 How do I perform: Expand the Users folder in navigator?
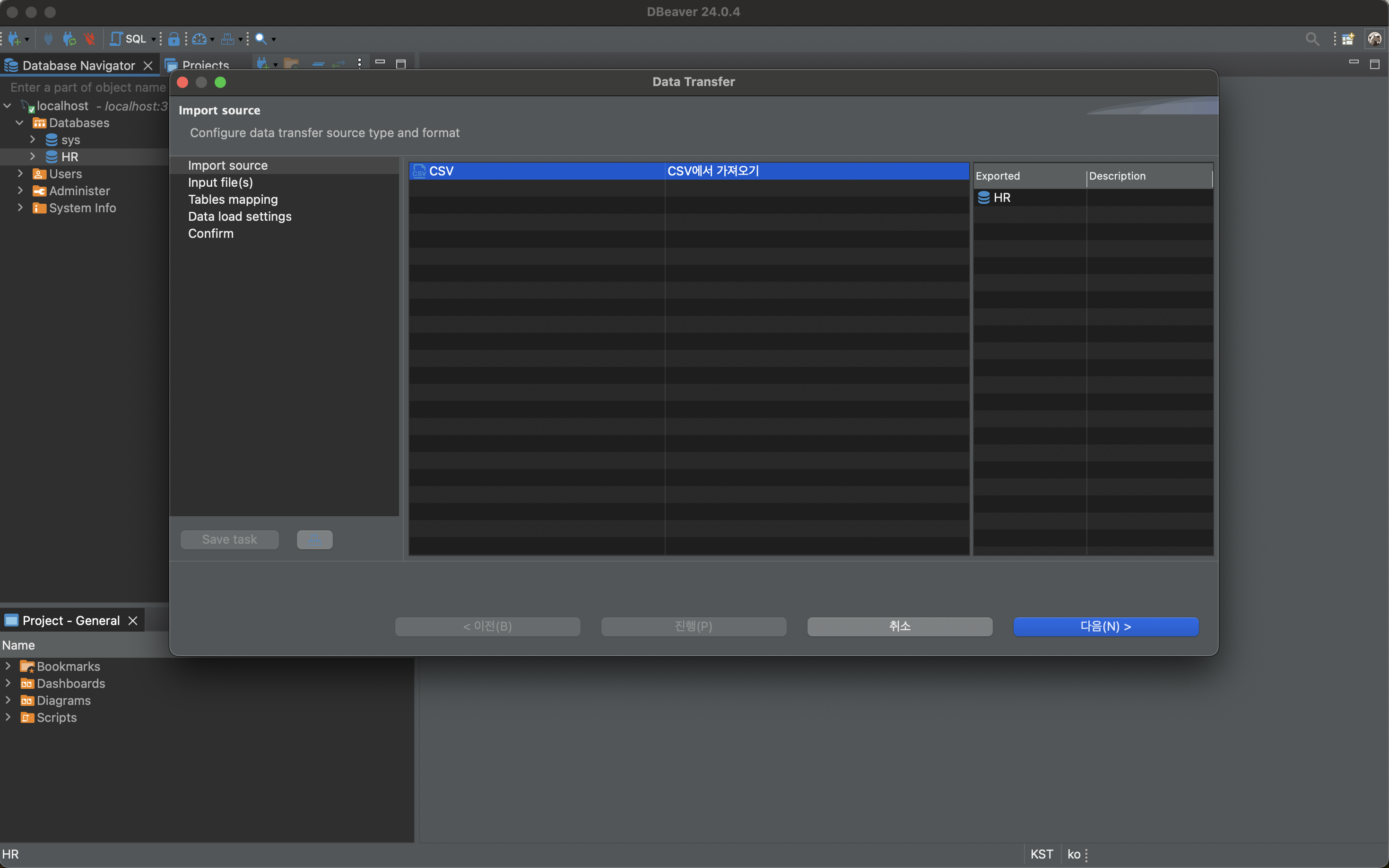click(x=20, y=174)
